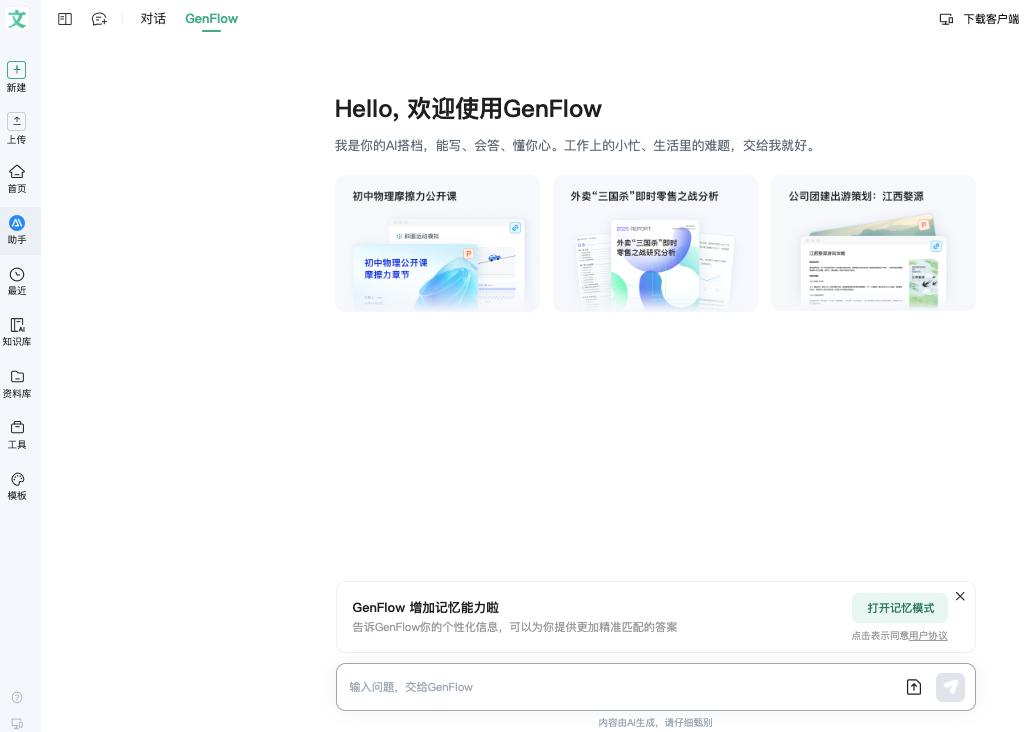Open the 工具 toolbox in sidebar
The height and width of the screenshot is (732, 1032).
click(x=17, y=428)
